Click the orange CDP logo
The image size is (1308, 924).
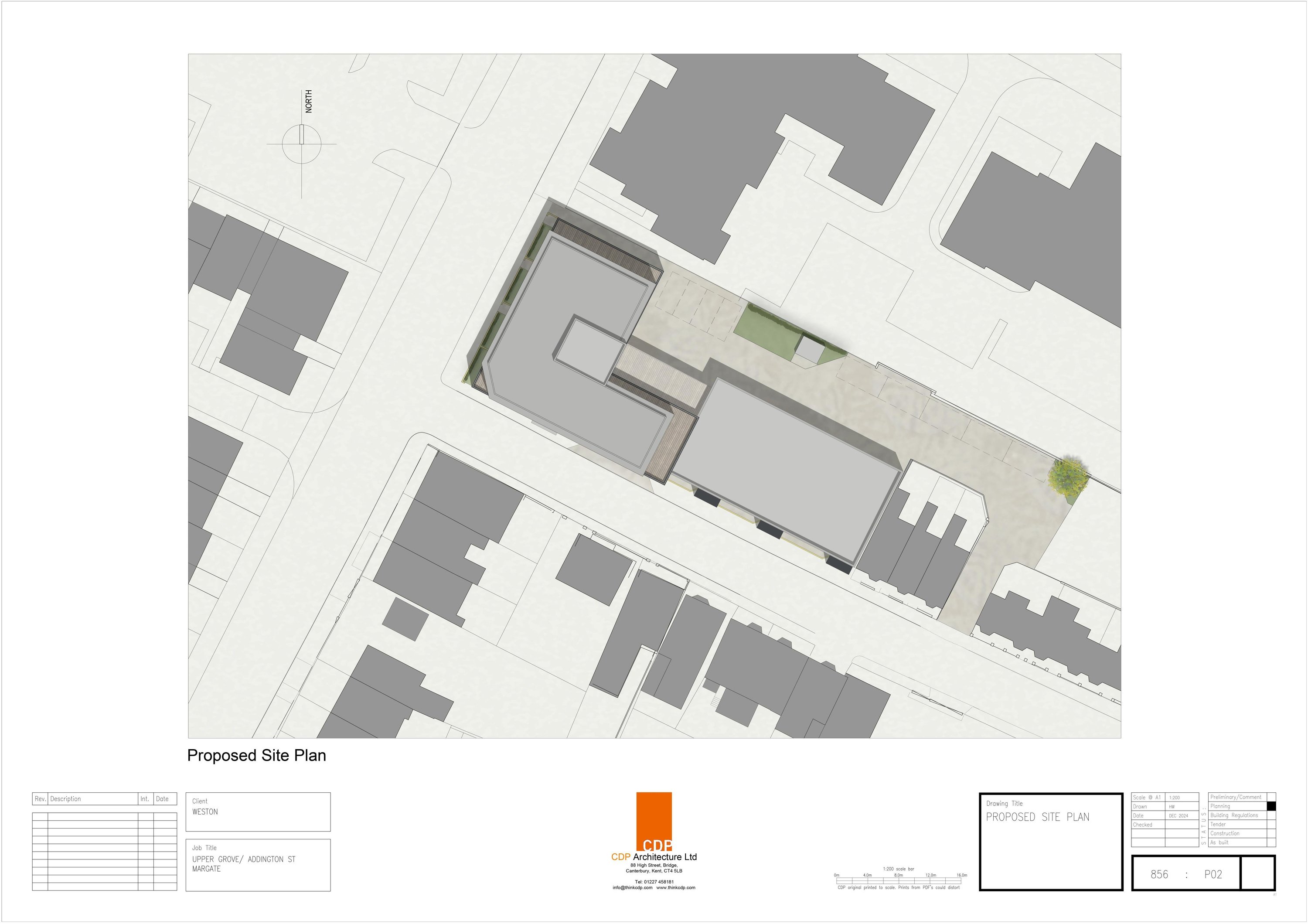tap(654, 821)
